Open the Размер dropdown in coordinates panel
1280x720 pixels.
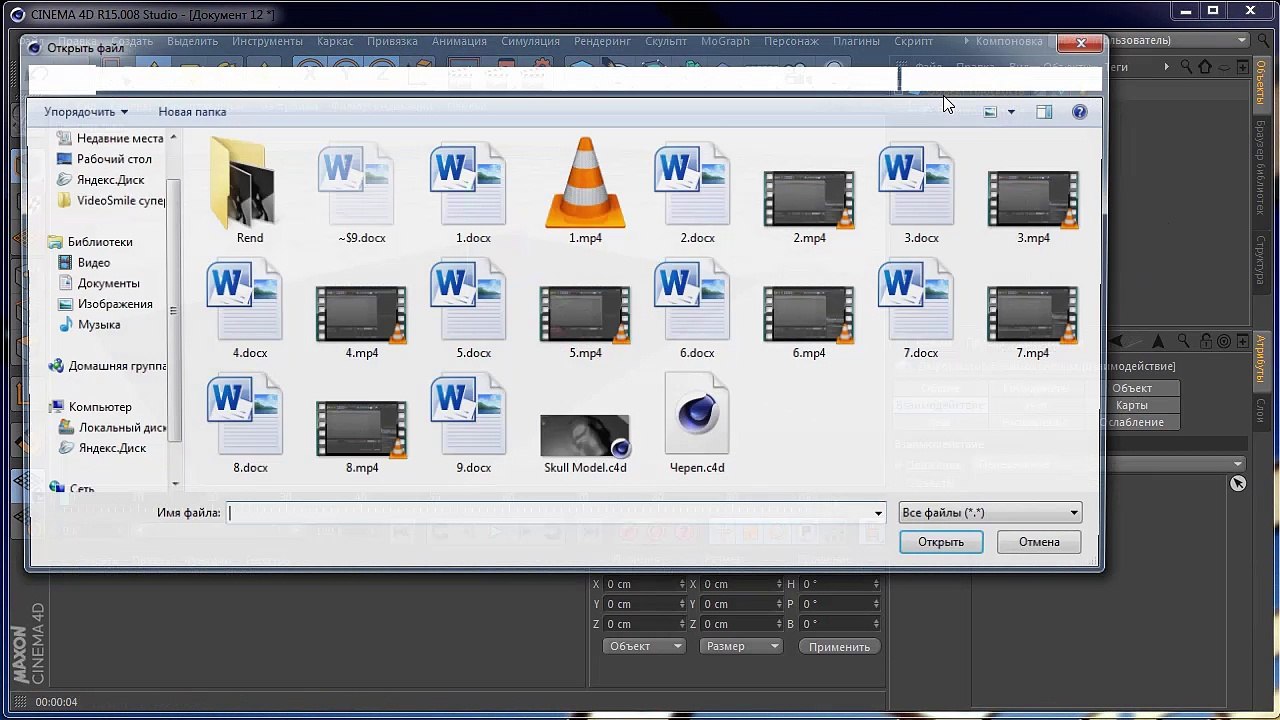click(741, 646)
